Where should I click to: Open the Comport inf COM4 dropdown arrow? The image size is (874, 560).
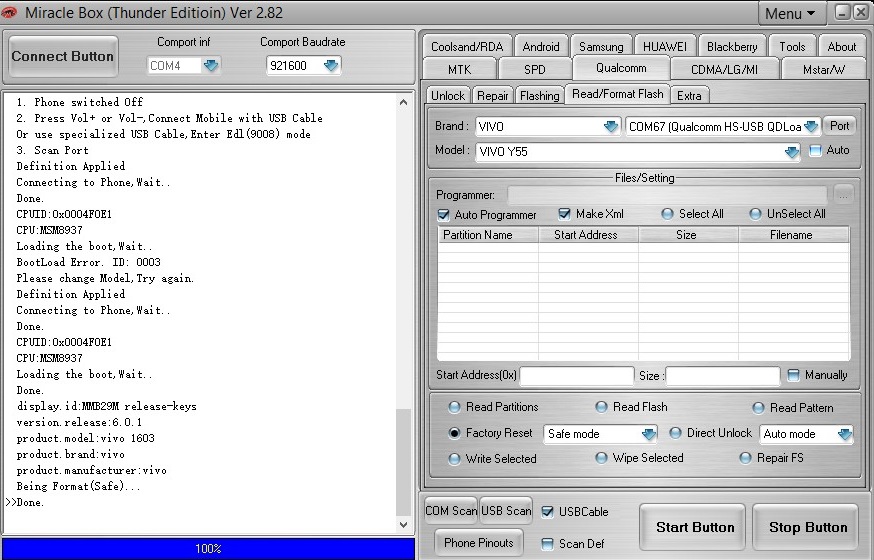211,66
